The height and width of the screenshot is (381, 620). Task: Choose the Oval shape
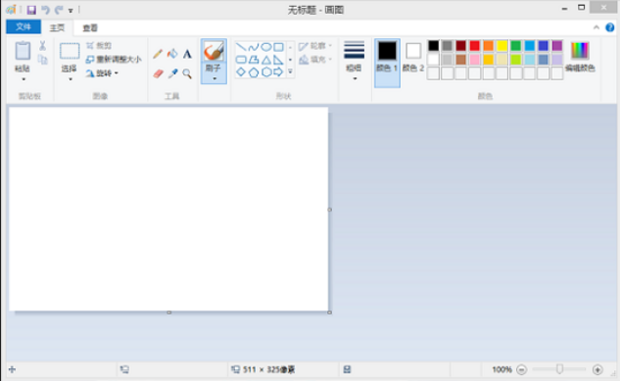[x=266, y=47]
